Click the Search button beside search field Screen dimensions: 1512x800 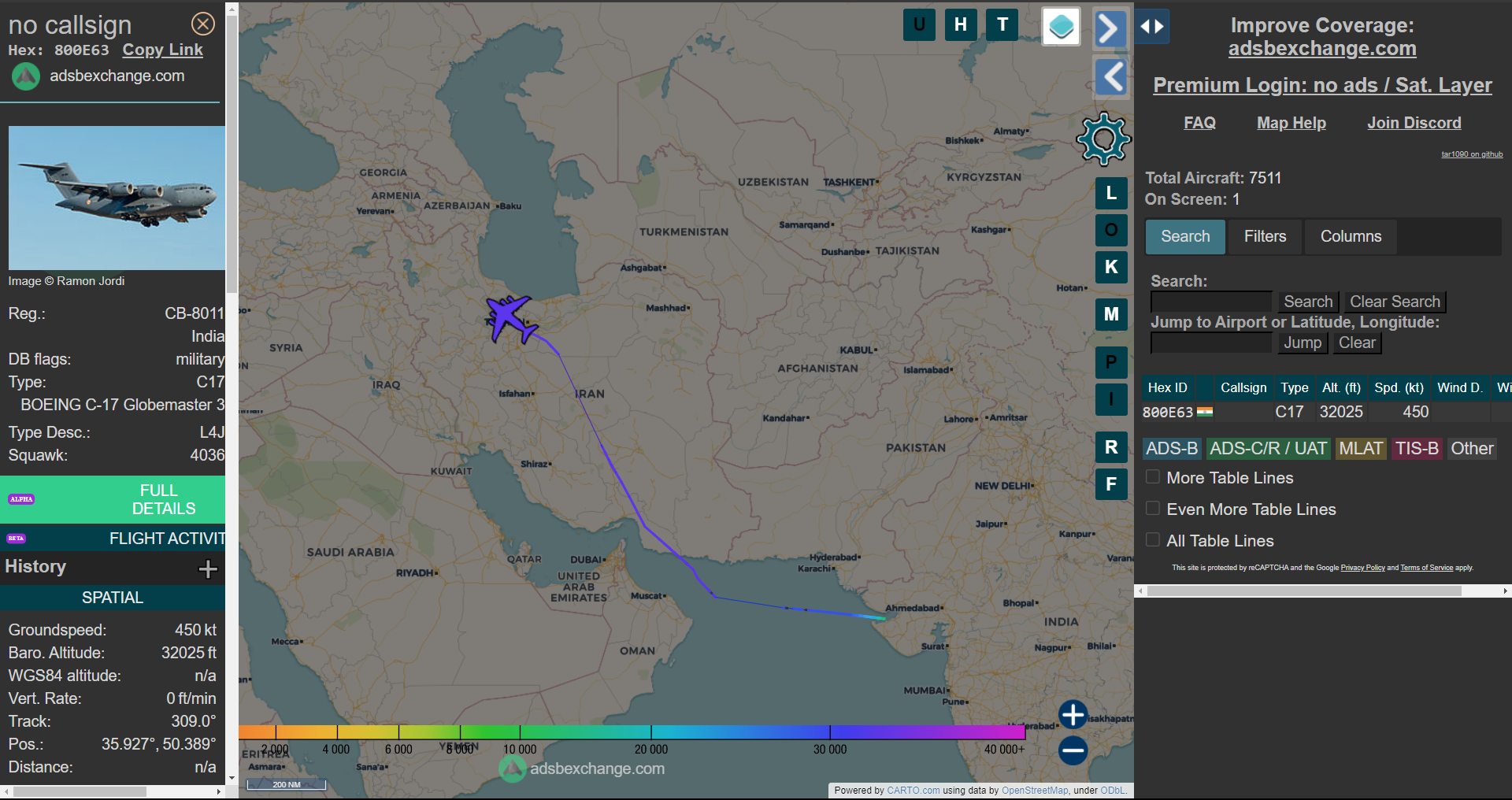(1308, 302)
